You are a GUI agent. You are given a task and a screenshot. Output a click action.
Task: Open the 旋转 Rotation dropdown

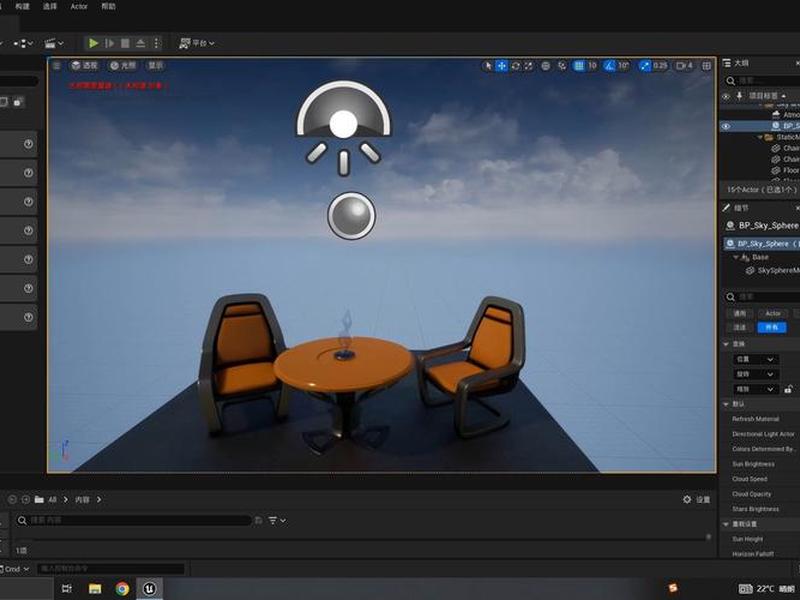click(755, 374)
